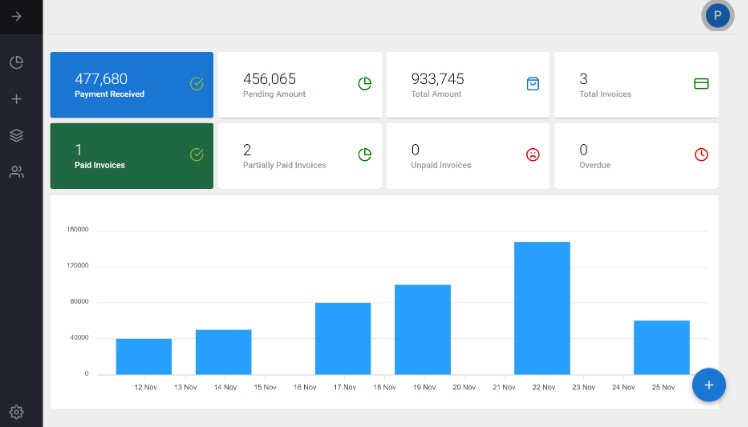748x427 pixels.
Task: Open the dashboard pie chart sidebar icon
Action: tap(16, 63)
